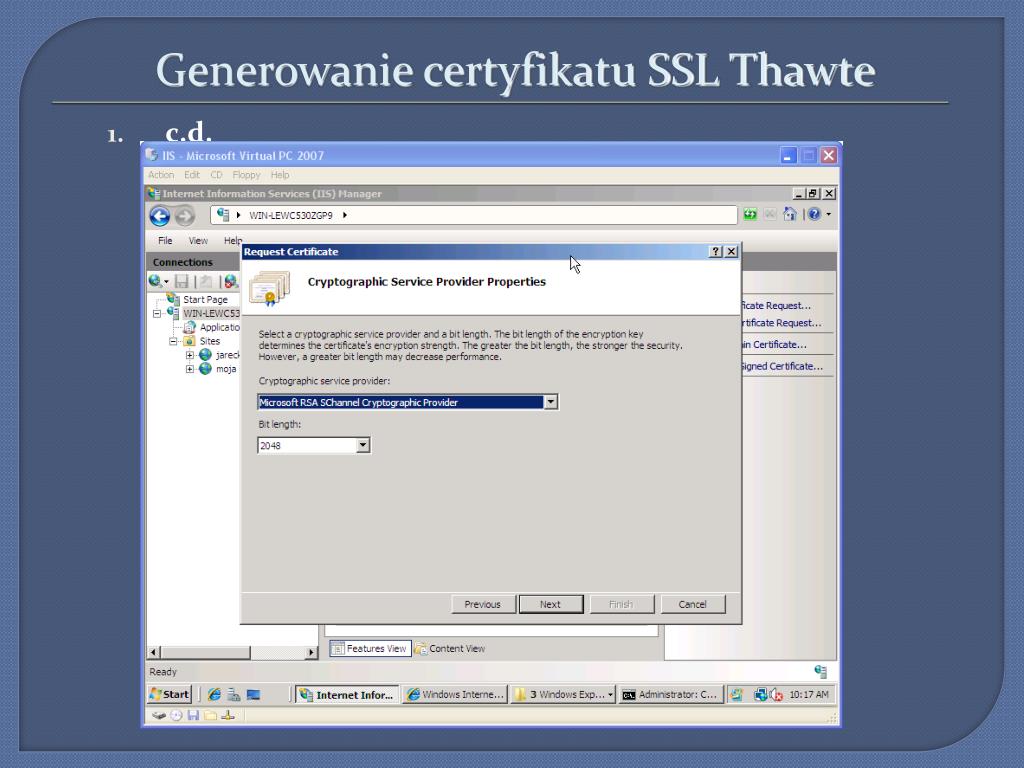The image size is (1024, 768).
Task: Click the server status icon in the status bar
Action: tap(821, 671)
